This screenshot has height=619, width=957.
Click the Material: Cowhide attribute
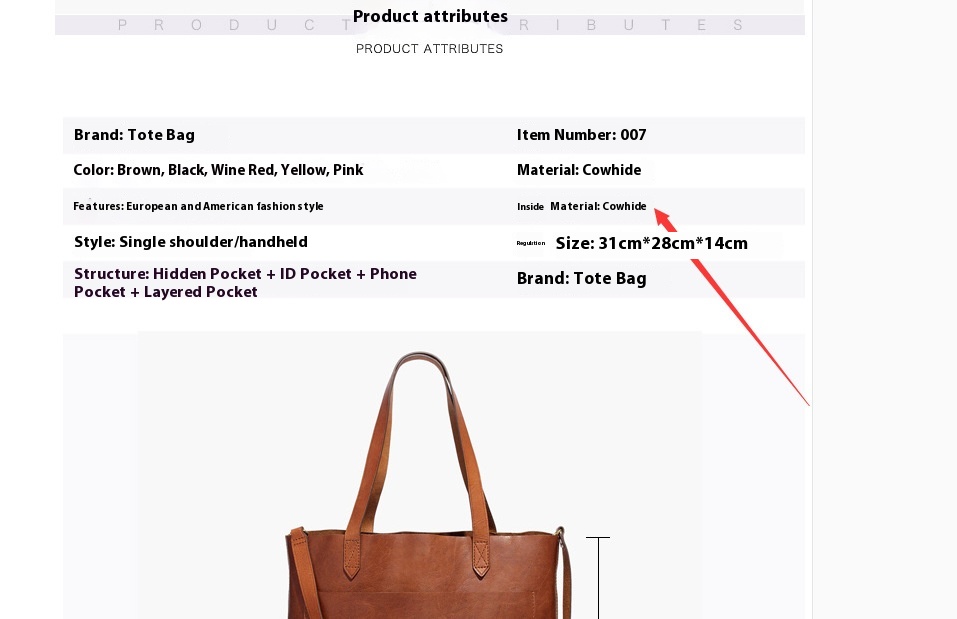579,170
